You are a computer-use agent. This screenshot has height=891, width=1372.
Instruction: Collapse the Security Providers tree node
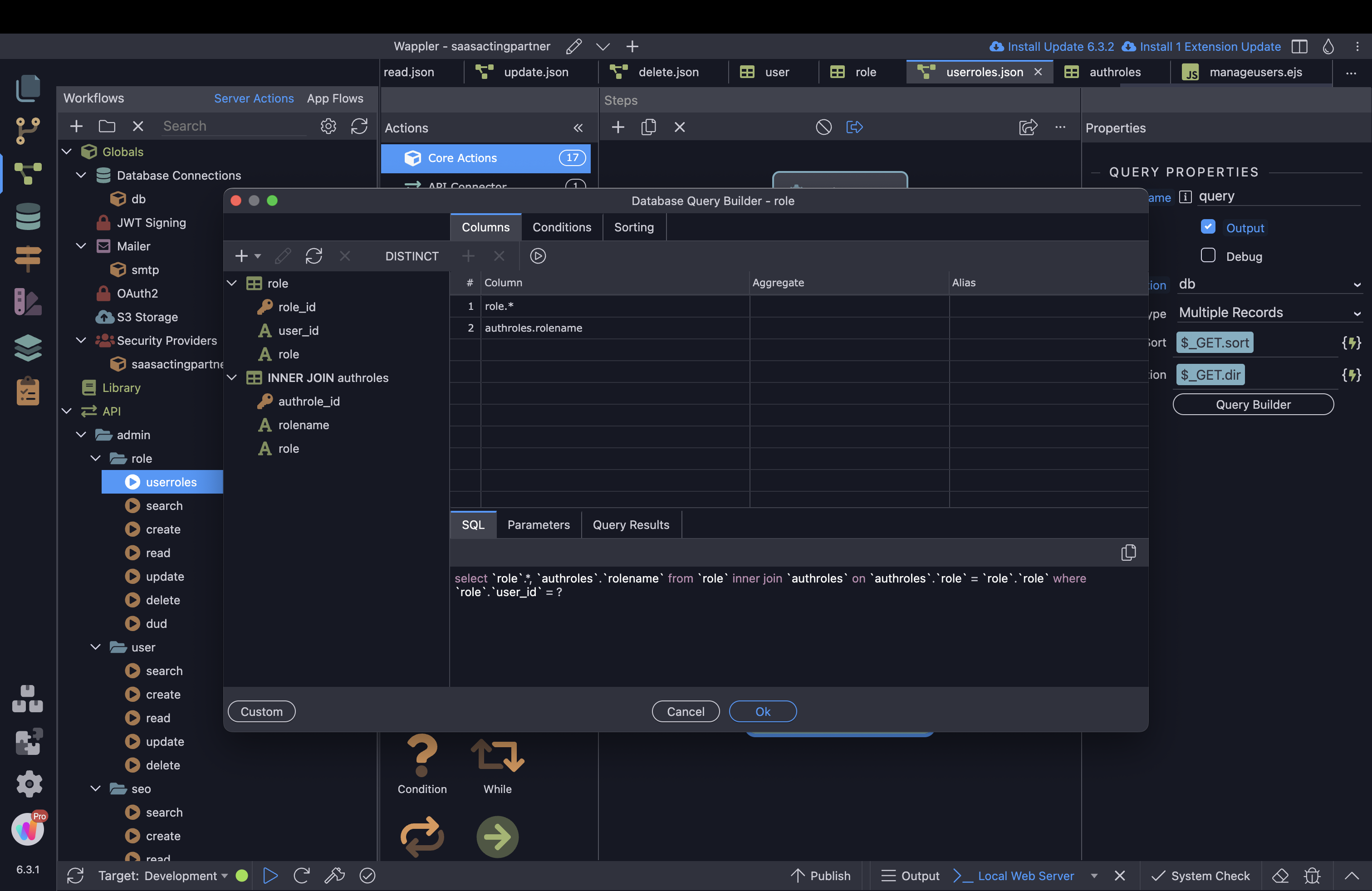coord(81,340)
